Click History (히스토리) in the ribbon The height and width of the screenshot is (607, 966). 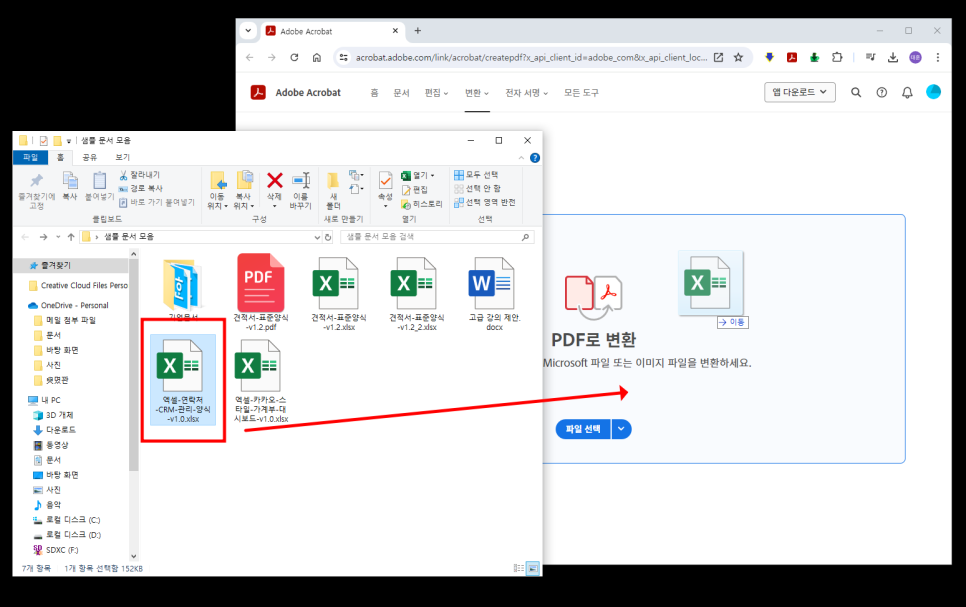[421, 204]
